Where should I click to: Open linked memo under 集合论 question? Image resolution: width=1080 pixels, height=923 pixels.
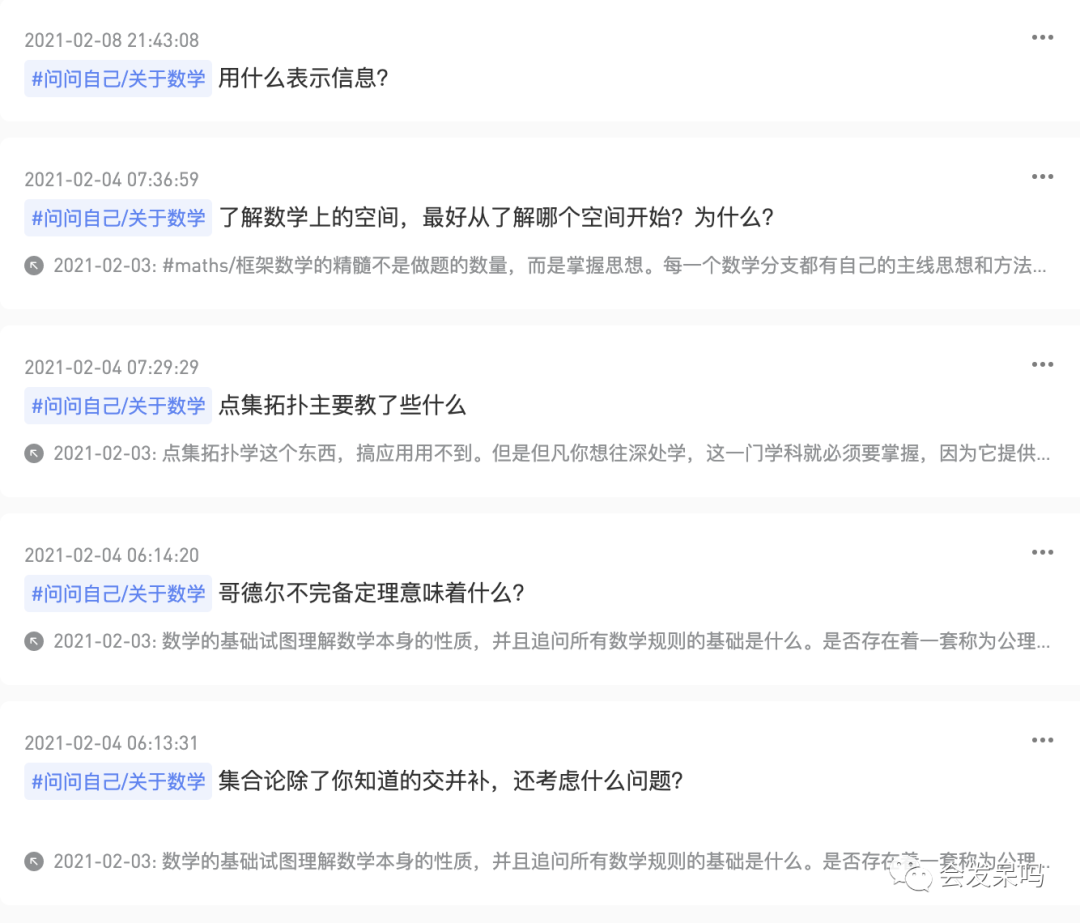click(x=552, y=861)
